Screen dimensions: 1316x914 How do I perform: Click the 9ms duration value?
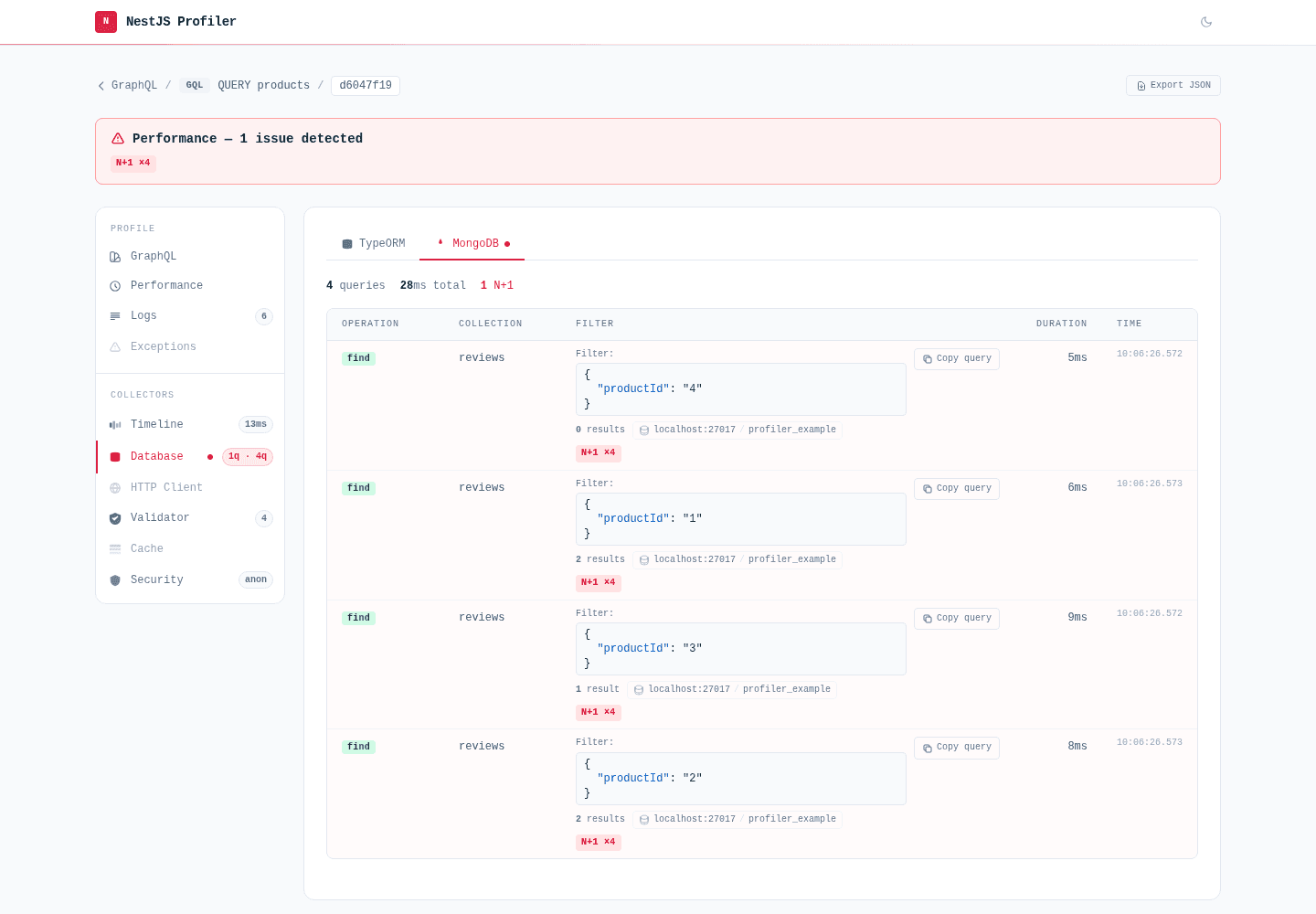1077,617
